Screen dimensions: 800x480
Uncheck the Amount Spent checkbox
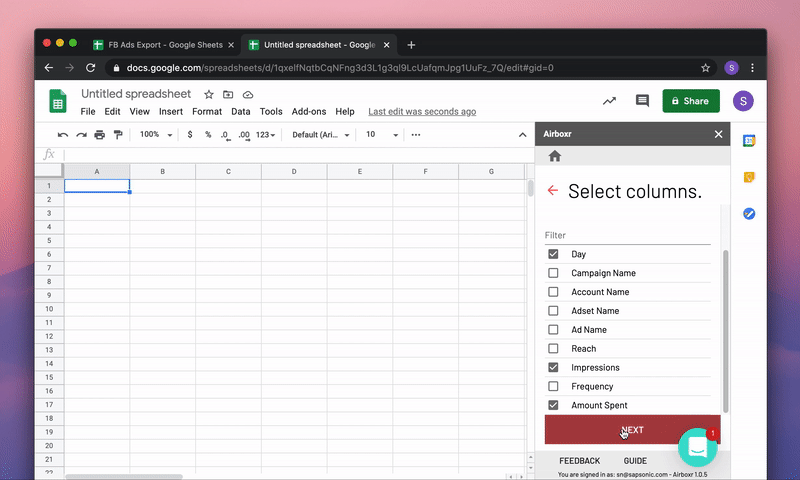click(x=553, y=405)
